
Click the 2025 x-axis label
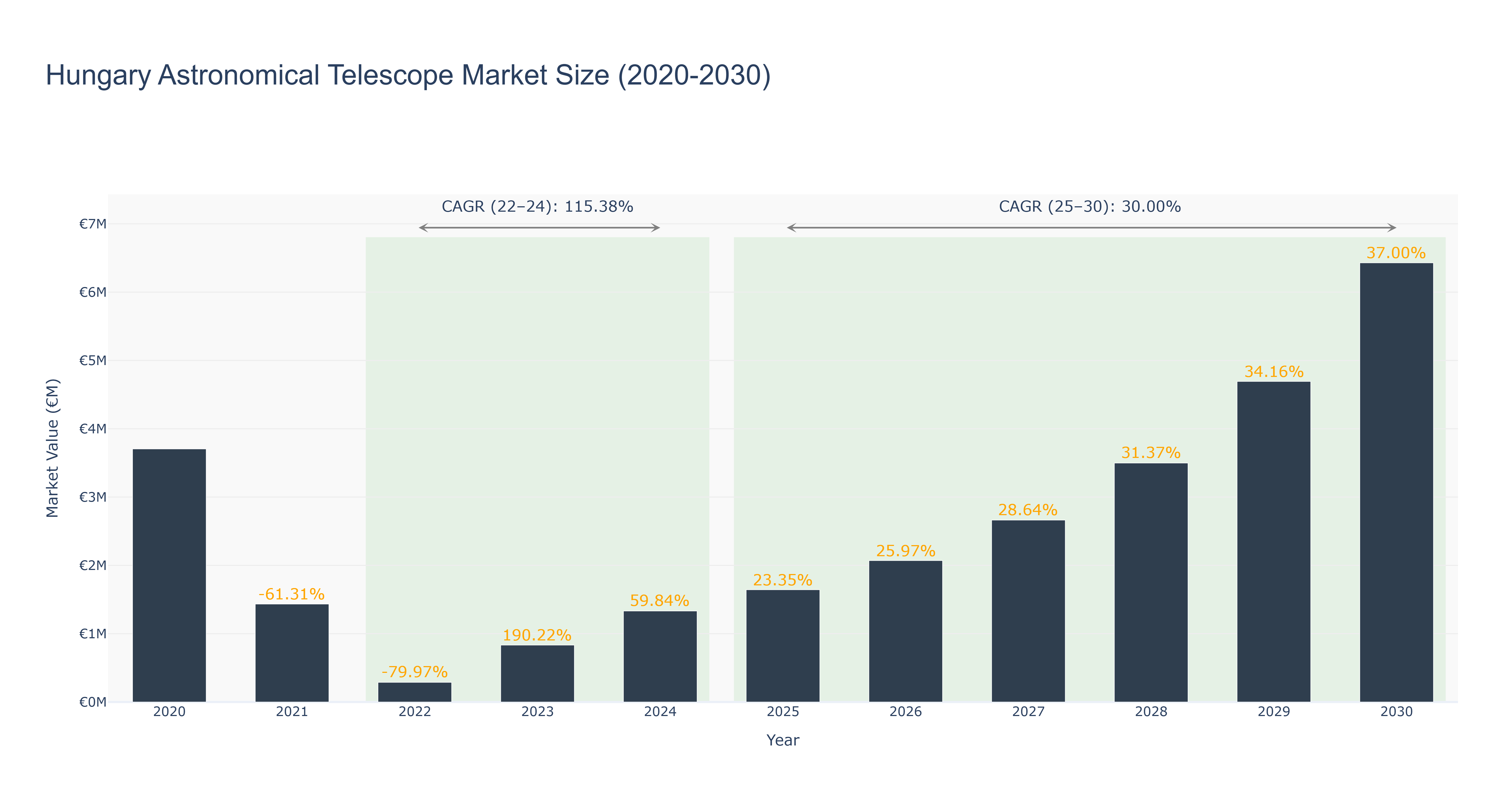pyautogui.click(x=782, y=712)
